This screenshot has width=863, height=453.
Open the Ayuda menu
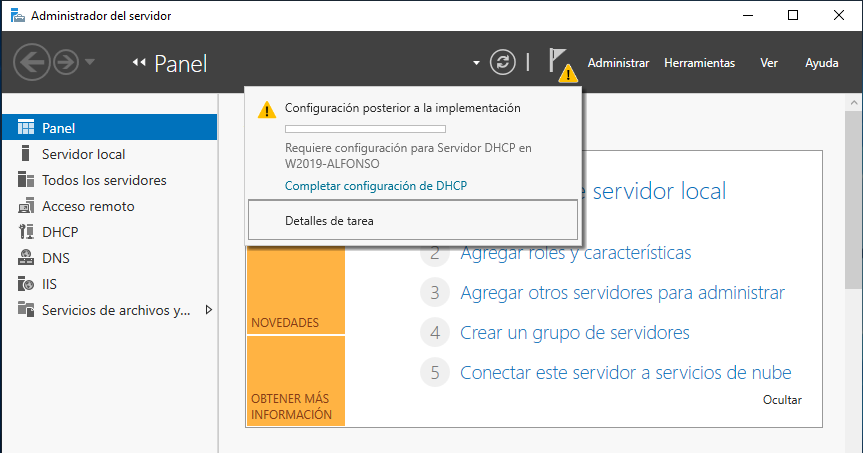[822, 63]
